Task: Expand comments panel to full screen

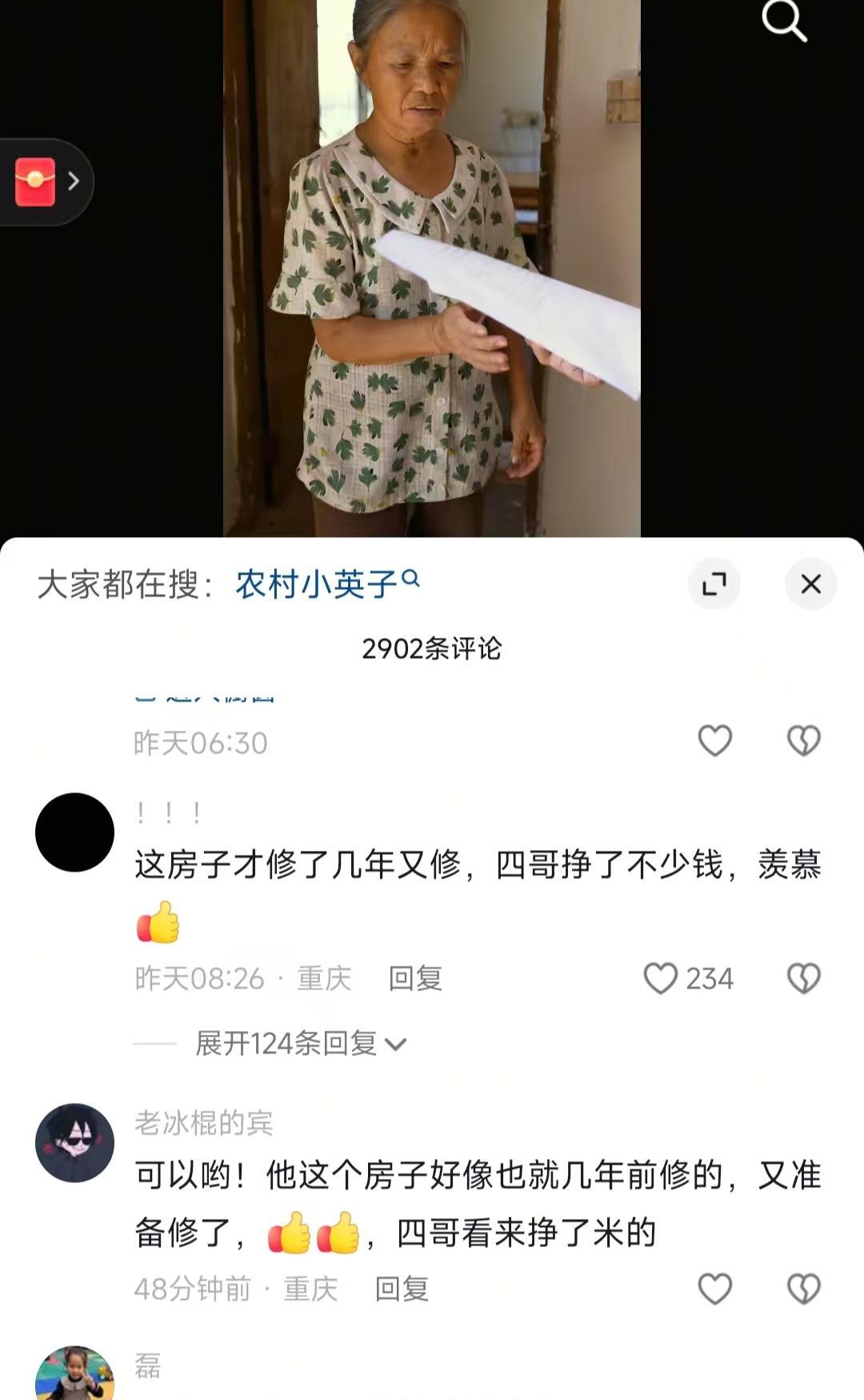Action: point(714,584)
